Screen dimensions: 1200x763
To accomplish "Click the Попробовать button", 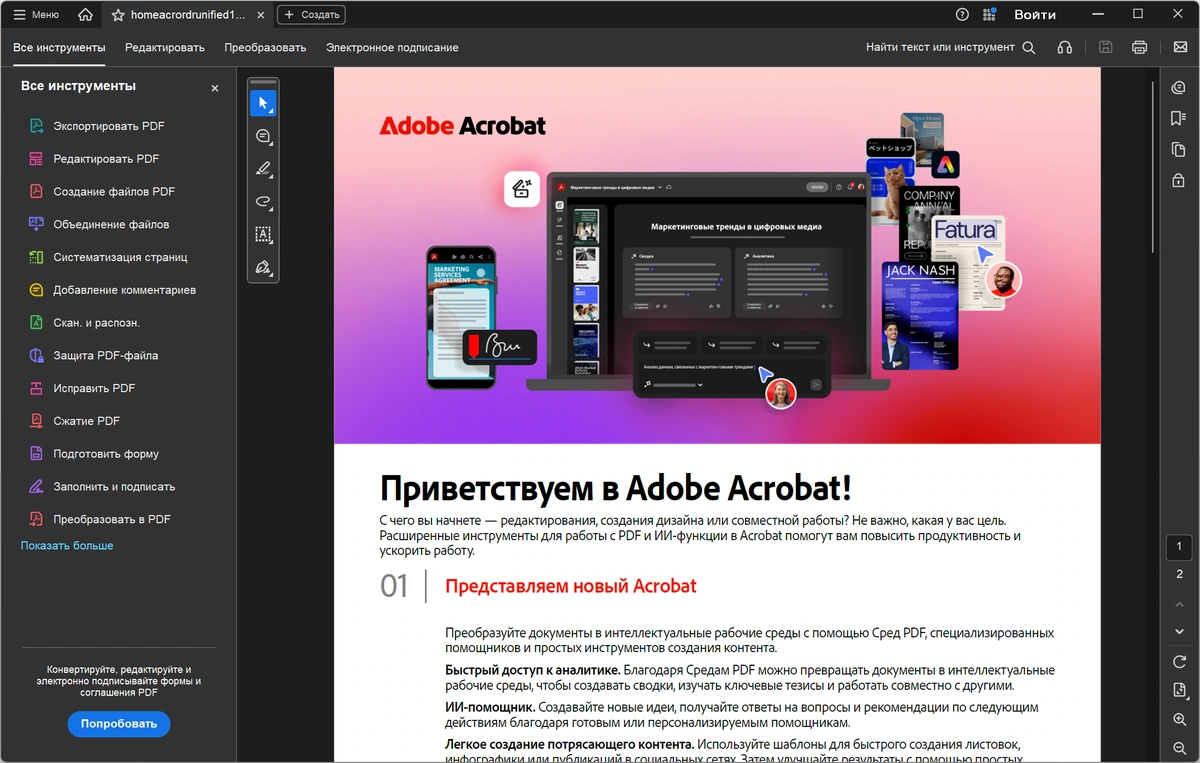I will pos(119,724).
